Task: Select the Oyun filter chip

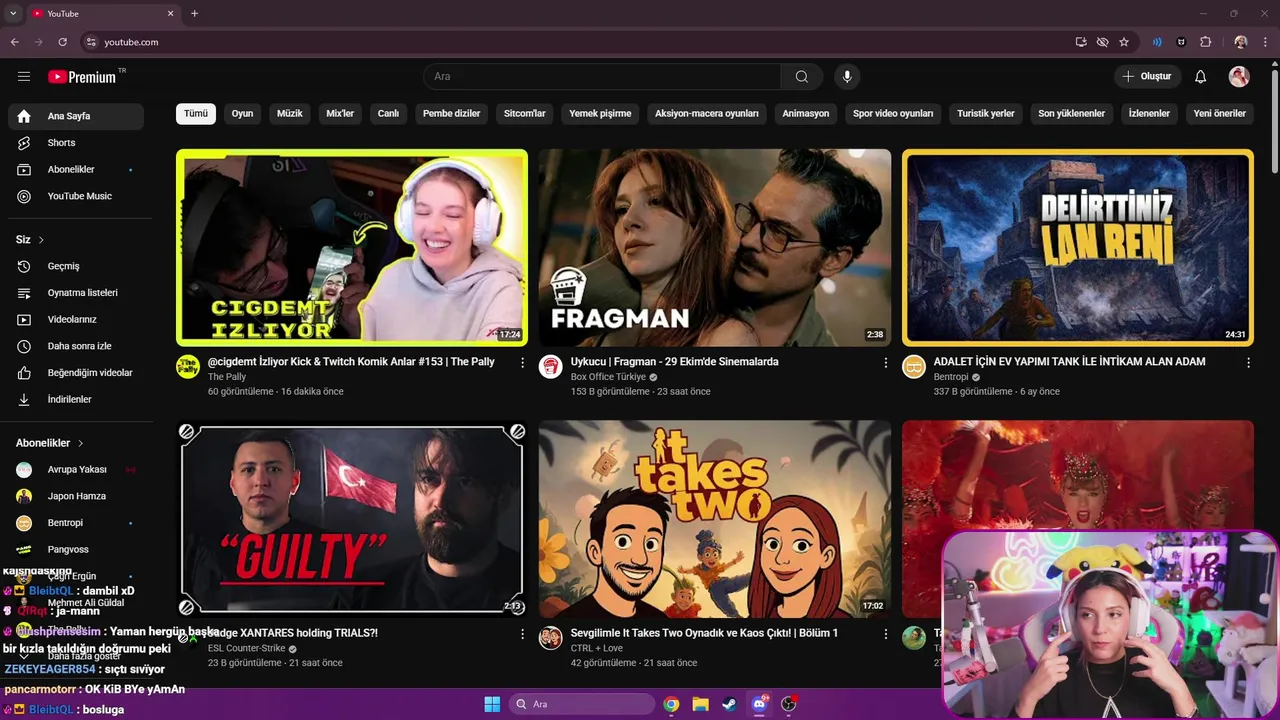Action: (242, 113)
